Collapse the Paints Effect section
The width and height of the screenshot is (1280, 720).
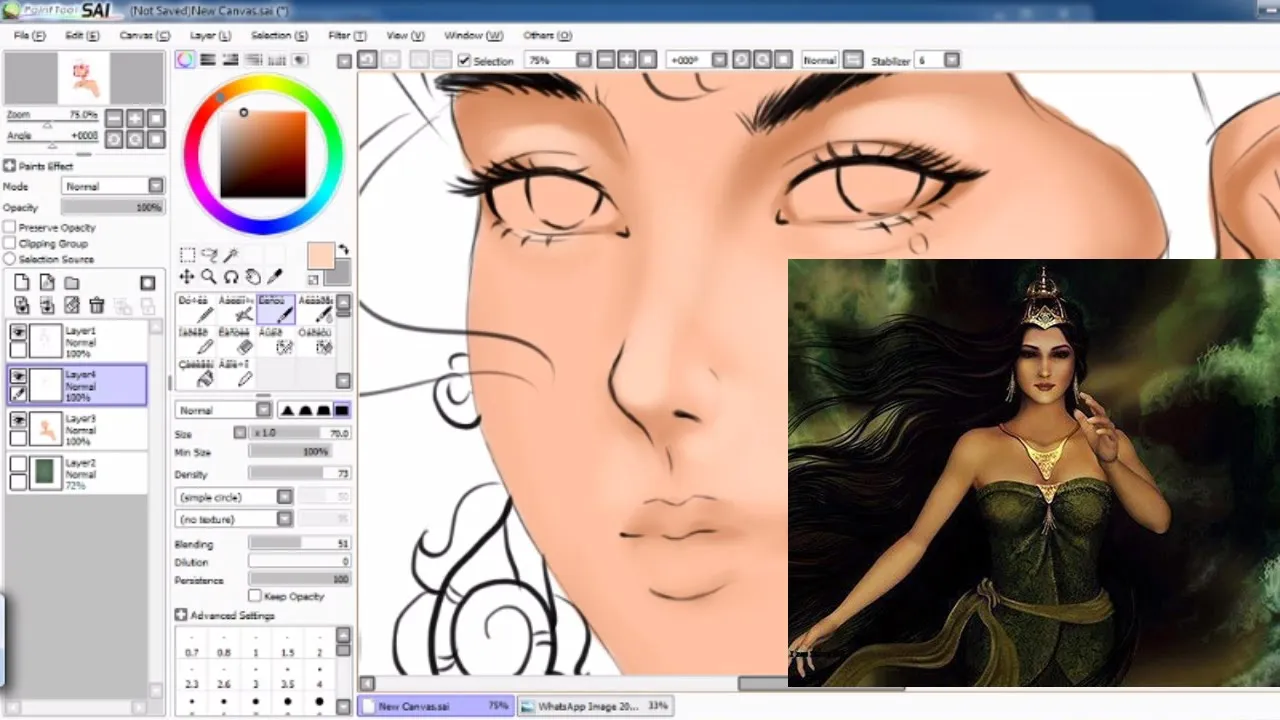click(10, 166)
